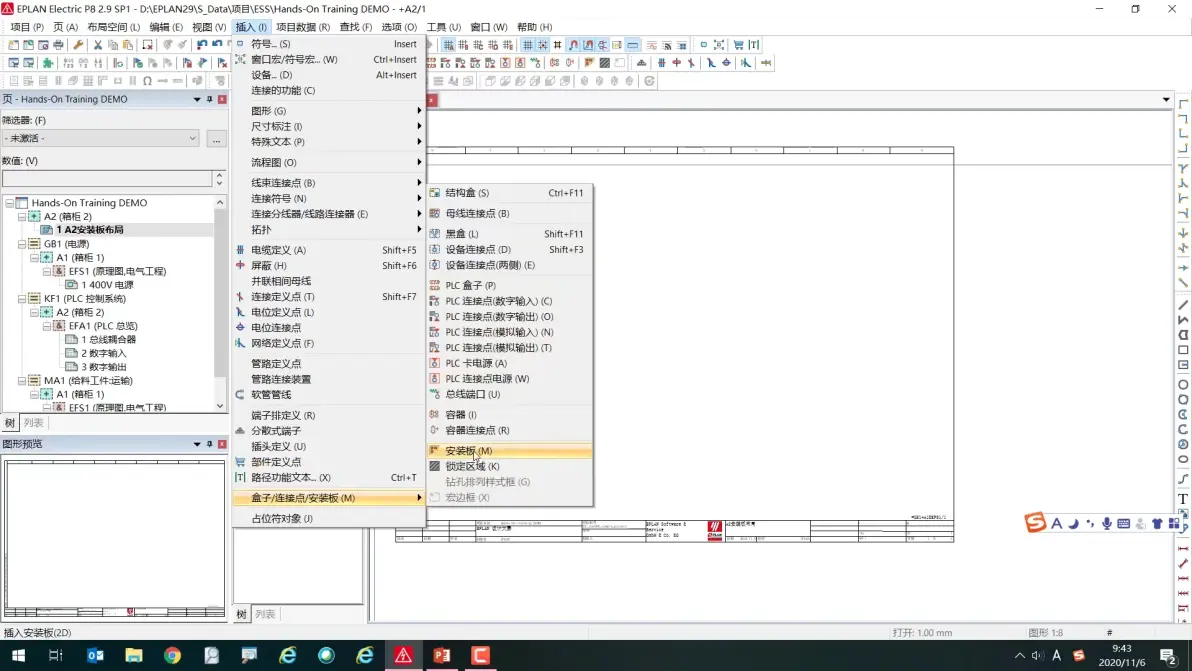Collapse the KF1 (PLC 控制系统) tree node
The width and height of the screenshot is (1192, 671).
click(x=21, y=299)
